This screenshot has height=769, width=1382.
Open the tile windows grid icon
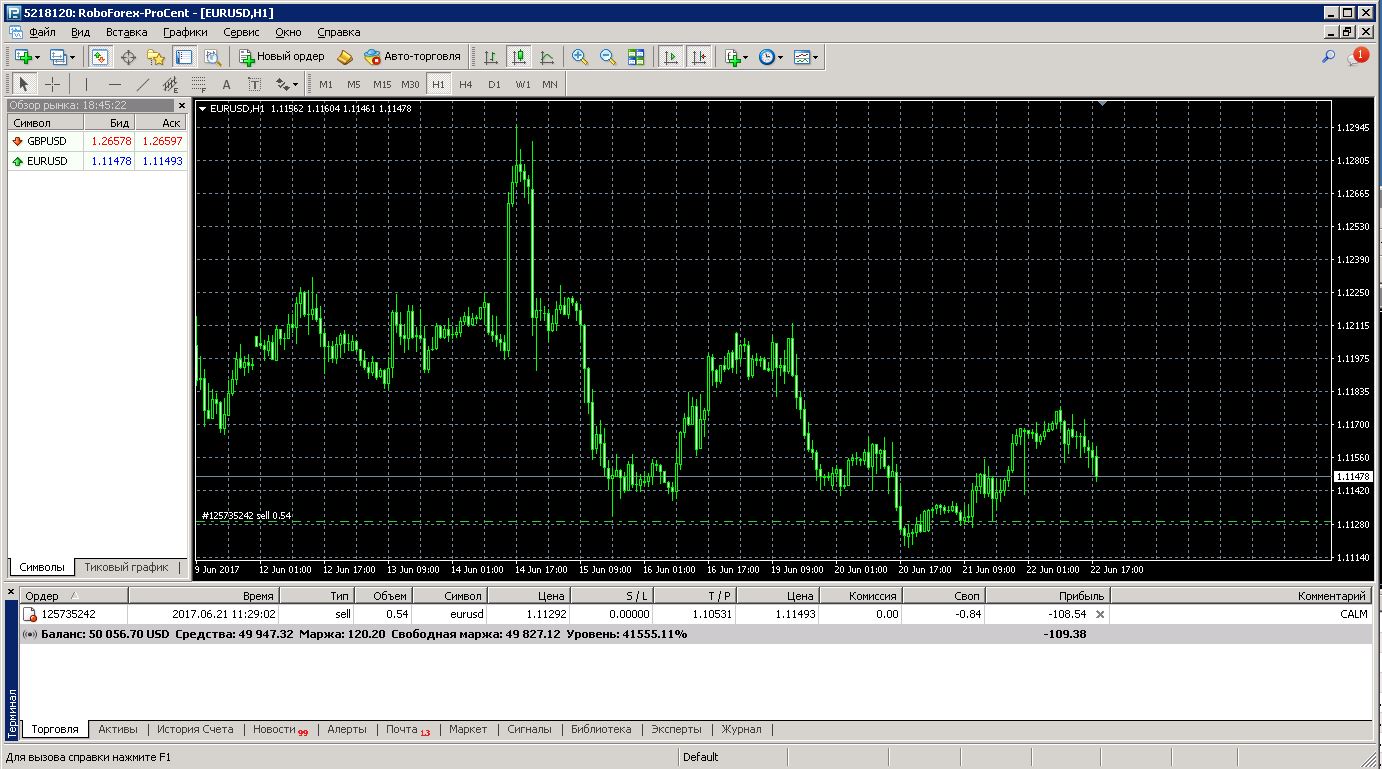[x=636, y=57]
